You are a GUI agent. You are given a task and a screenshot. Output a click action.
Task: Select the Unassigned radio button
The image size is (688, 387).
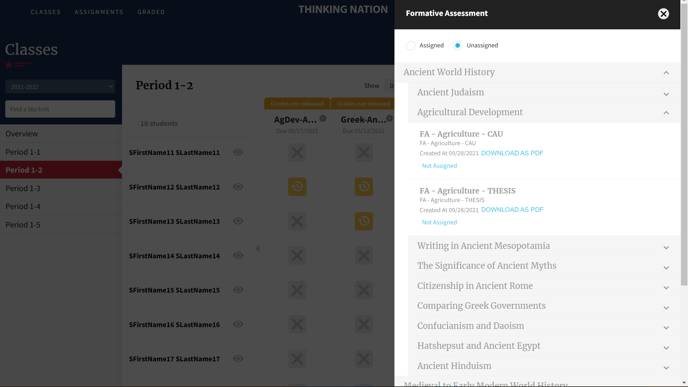pyautogui.click(x=457, y=45)
